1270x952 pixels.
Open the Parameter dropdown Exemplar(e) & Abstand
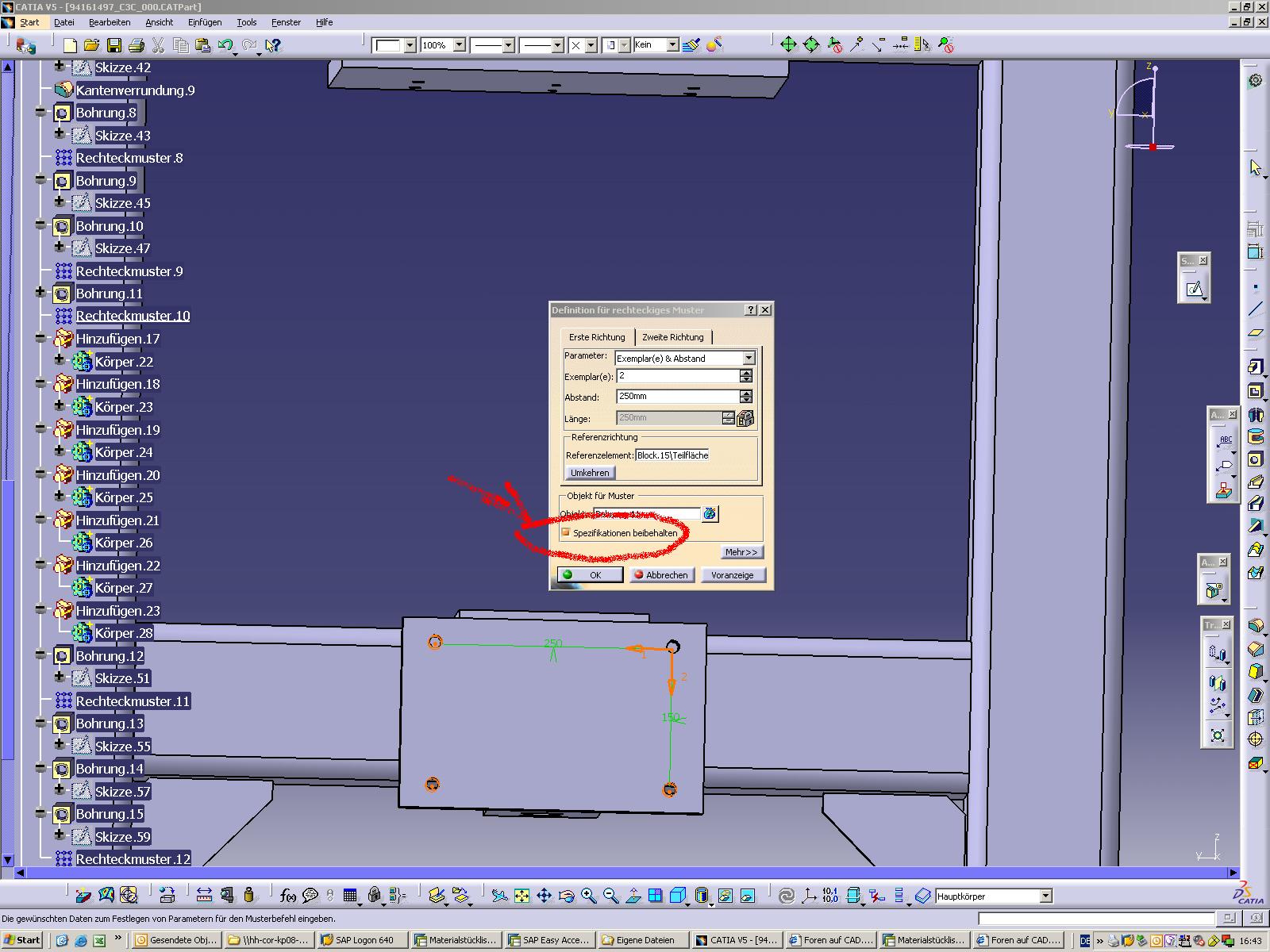coord(749,359)
